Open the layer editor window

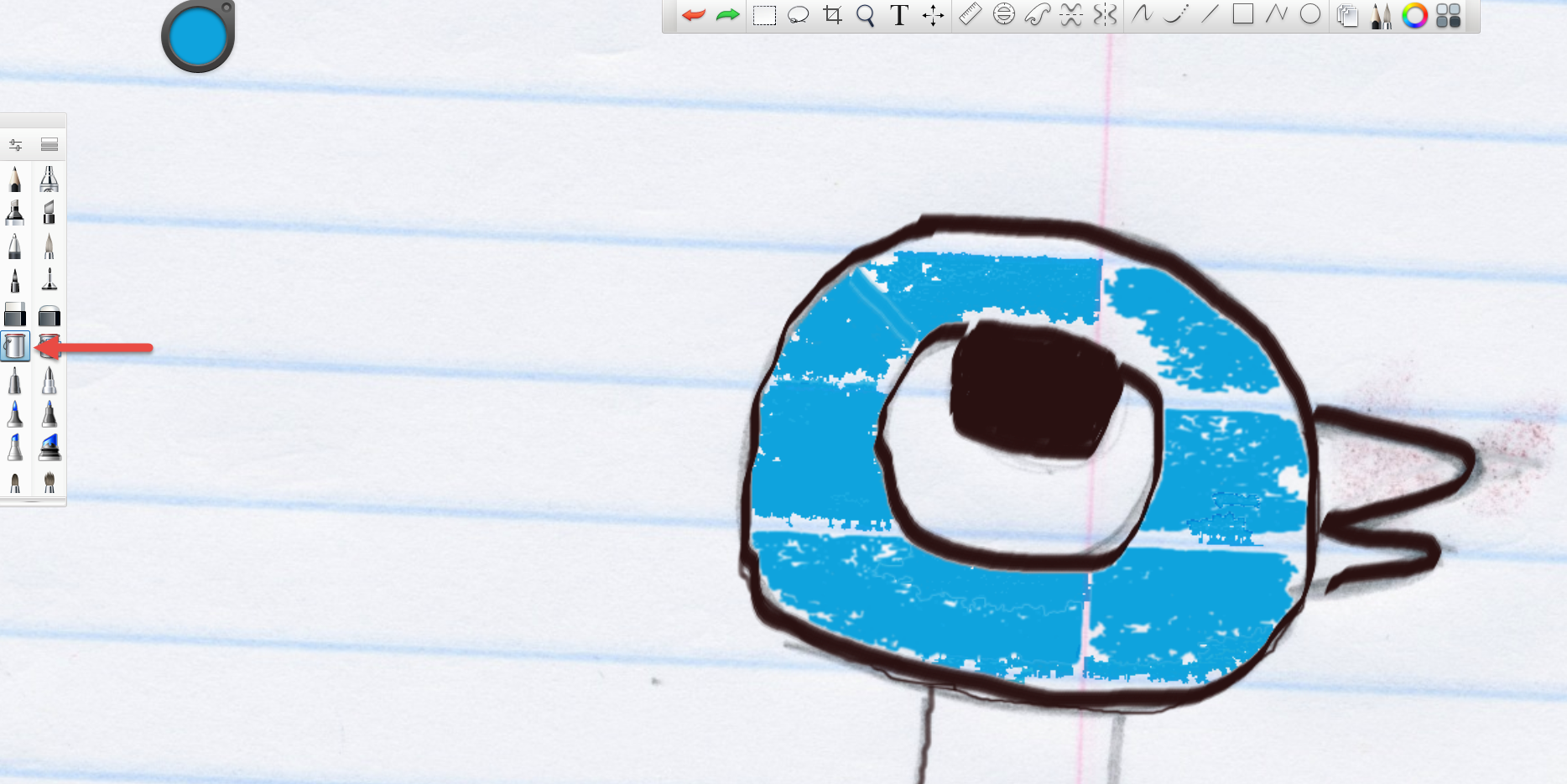click(x=1347, y=15)
